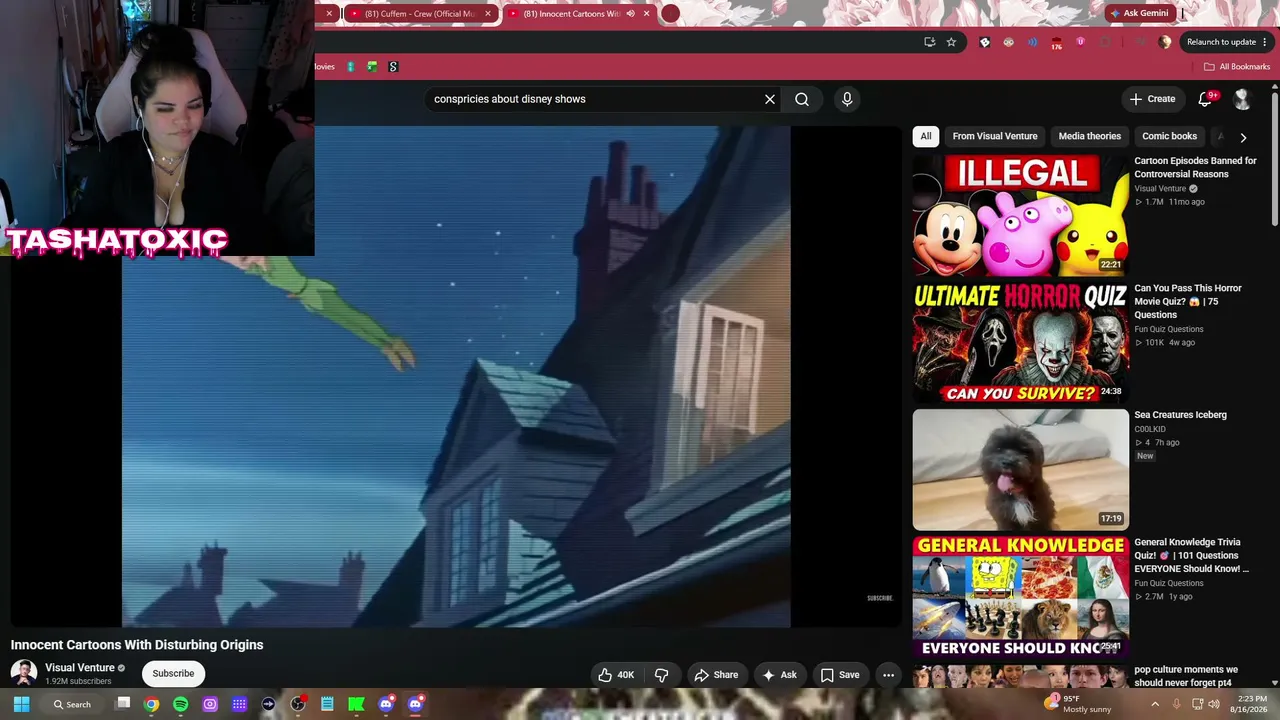The height and width of the screenshot is (720, 1280).
Task: Open the Windows Start menu
Action: [21, 704]
